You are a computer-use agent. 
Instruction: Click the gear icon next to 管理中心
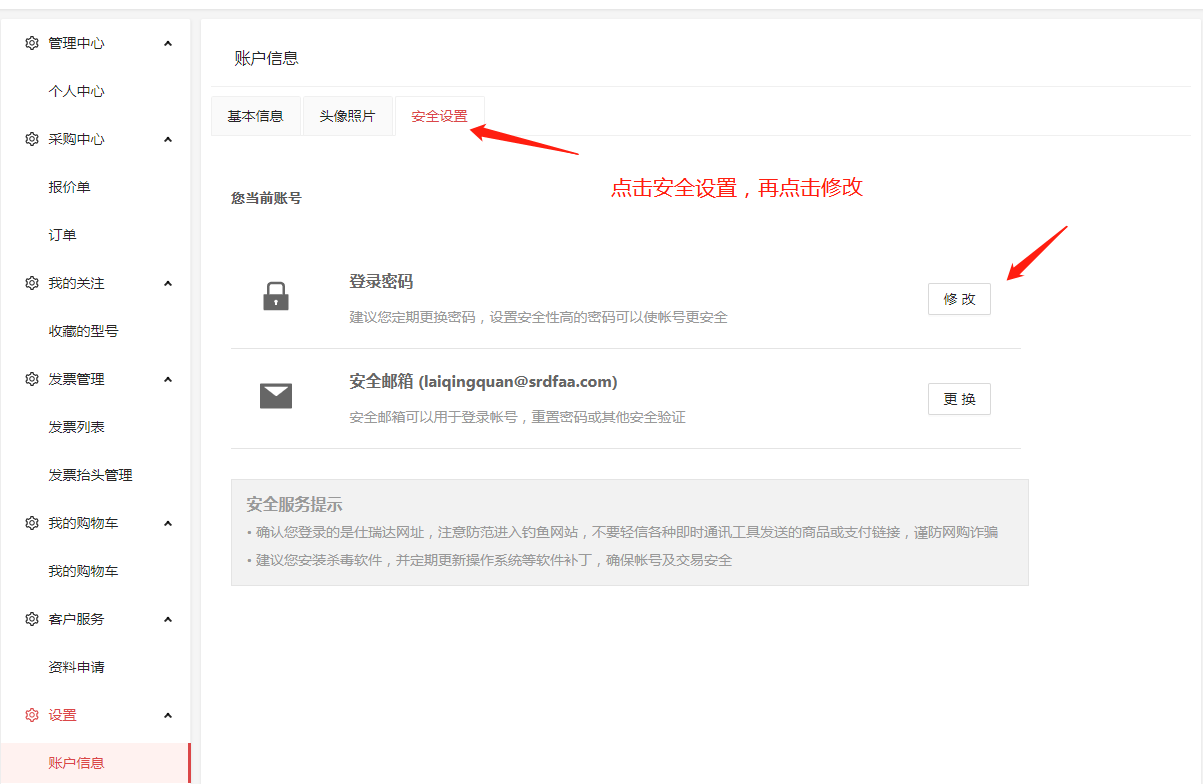point(32,43)
